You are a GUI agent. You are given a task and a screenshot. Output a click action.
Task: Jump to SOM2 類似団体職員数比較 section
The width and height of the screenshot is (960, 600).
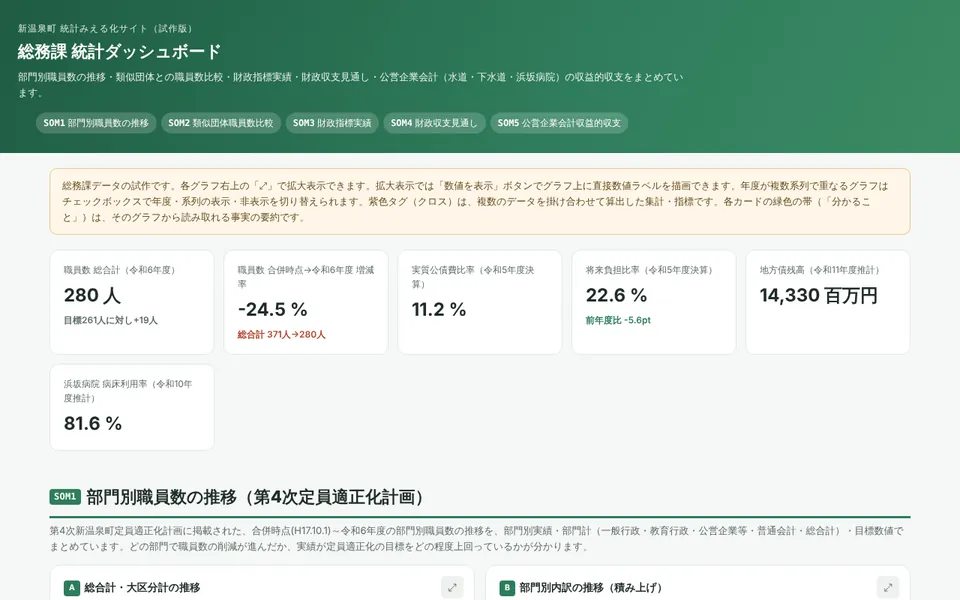[220, 123]
